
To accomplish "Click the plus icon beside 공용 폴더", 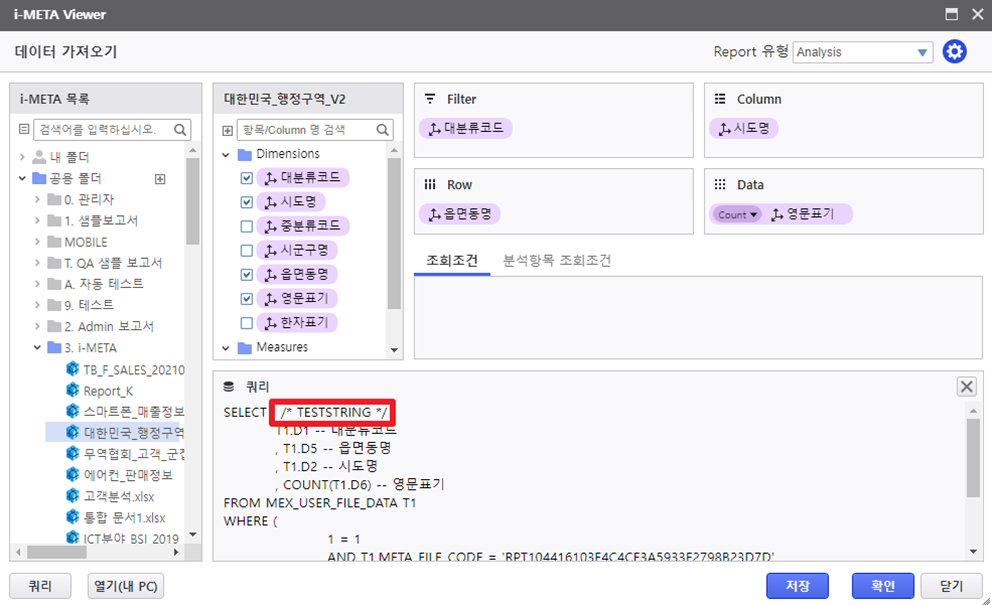I will 160,179.
